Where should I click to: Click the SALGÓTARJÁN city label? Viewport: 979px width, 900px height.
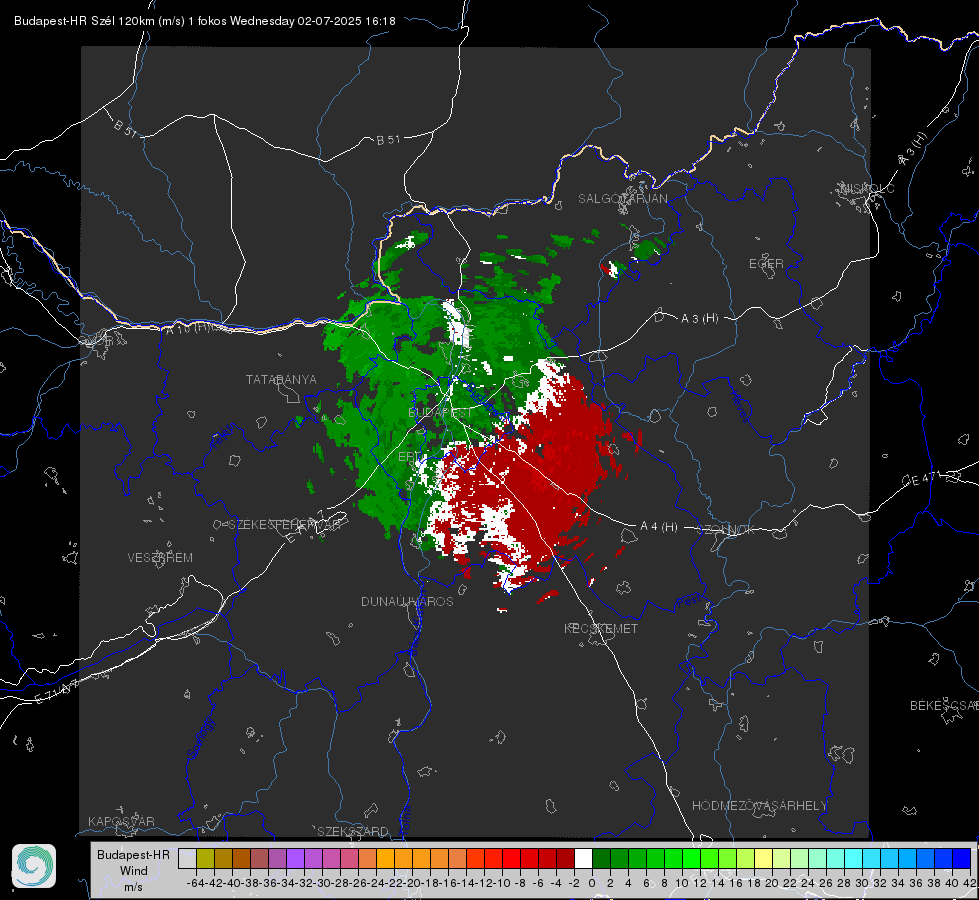pyautogui.click(x=622, y=199)
